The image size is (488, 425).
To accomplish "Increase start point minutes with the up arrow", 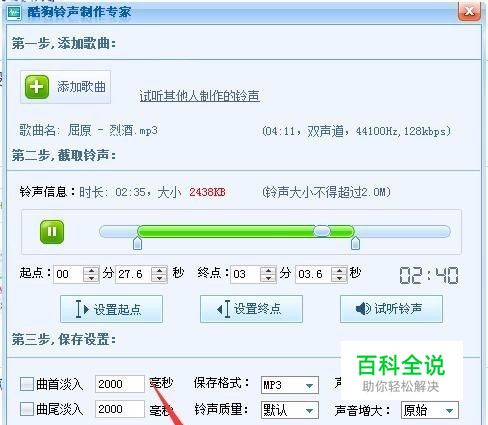I will coord(91,271).
